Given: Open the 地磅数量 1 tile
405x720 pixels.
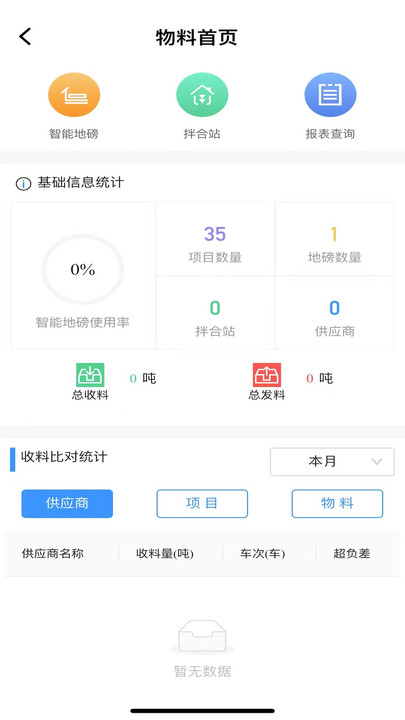Looking at the screenshot, I should 334,239.
